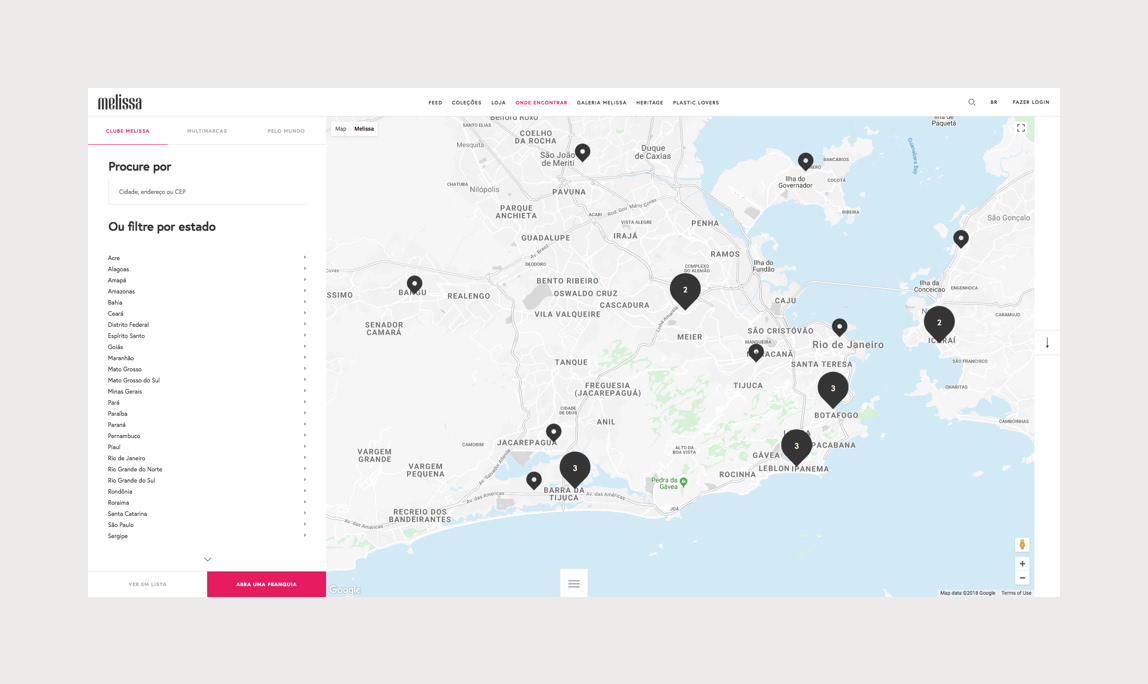Zoom in the map with plus
The height and width of the screenshot is (684, 1148).
tap(1022, 564)
